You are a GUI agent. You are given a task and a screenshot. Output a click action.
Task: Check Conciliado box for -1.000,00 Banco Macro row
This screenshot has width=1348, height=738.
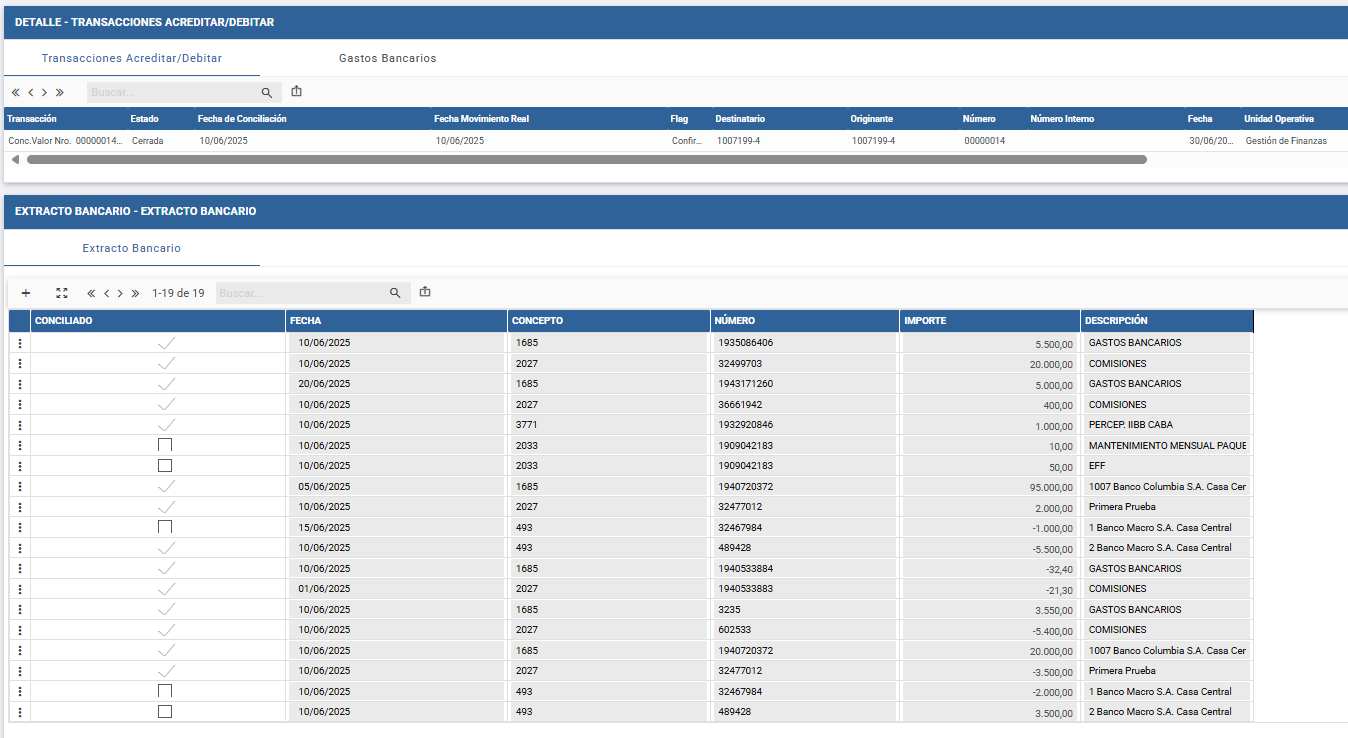point(165,527)
